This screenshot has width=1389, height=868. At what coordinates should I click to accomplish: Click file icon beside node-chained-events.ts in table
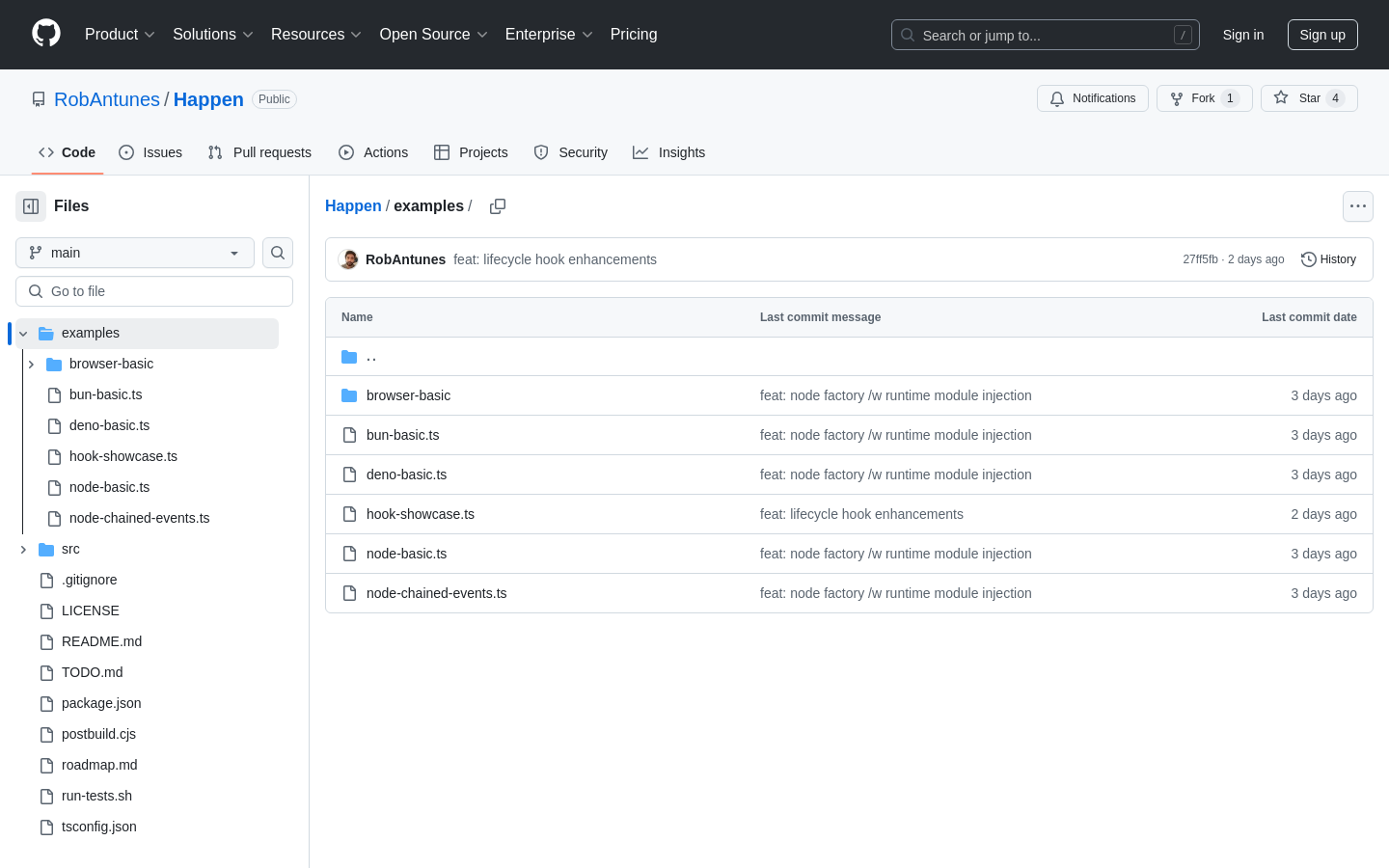[x=349, y=593]
